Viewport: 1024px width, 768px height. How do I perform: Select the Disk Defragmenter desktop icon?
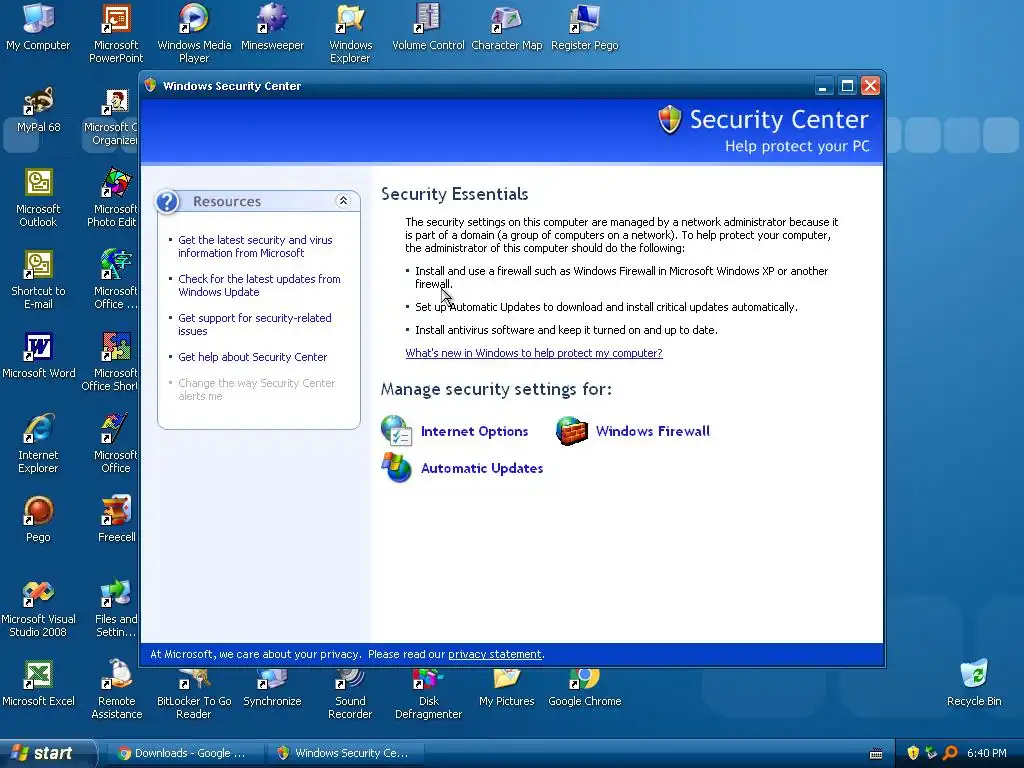tap(428, 694)
